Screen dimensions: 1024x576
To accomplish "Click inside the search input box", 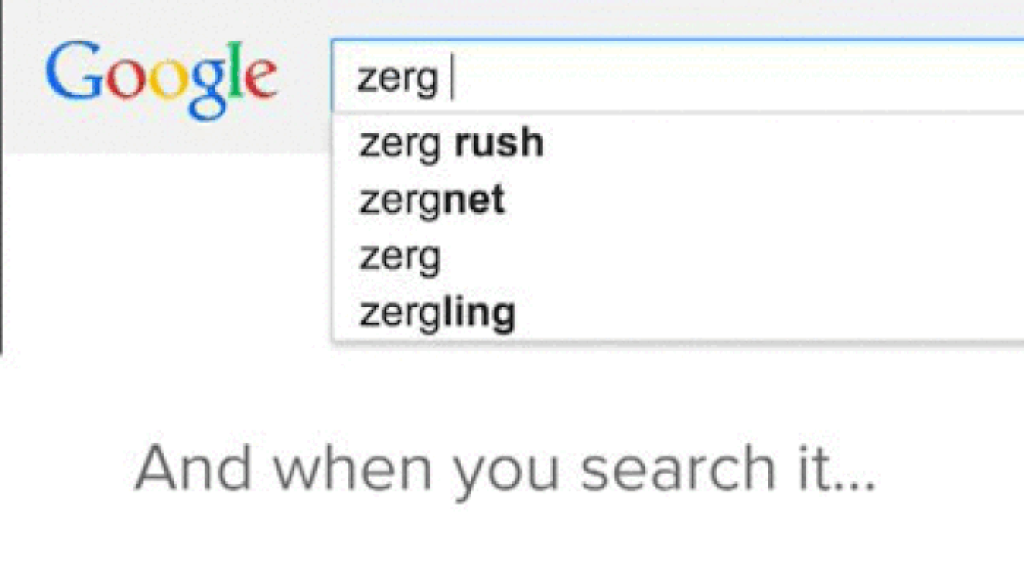I will point(600,75).
